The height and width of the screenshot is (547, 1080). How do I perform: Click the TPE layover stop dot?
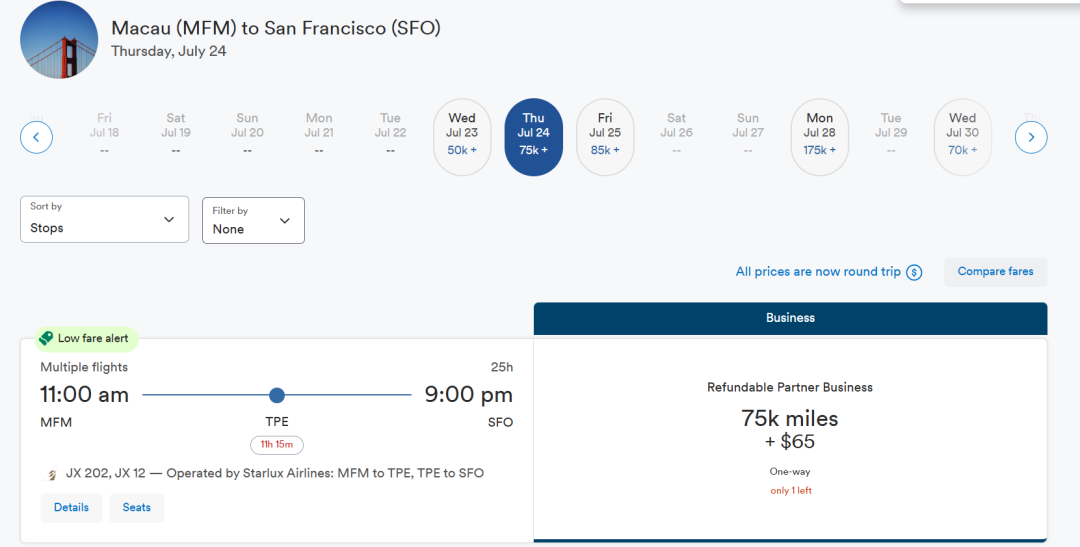(x=277, y=395)
